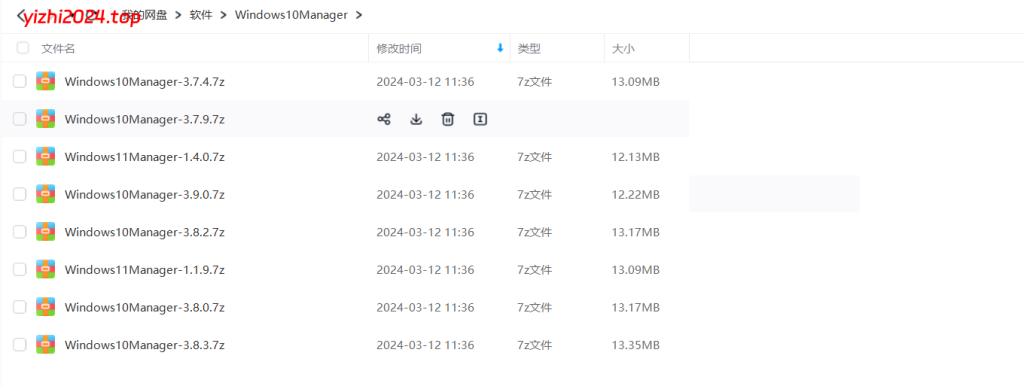Delete Windows10Manager-3.7.9.7z with trash icon
Image resolution: width=1024 pixels, height=386 pixels.
(448, 119)
